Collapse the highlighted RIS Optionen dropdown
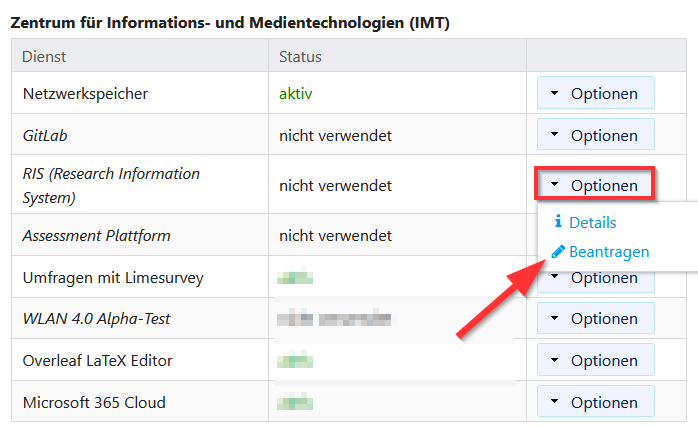The height and width of the screenshot is (427, 698). [x=595, y=185]
